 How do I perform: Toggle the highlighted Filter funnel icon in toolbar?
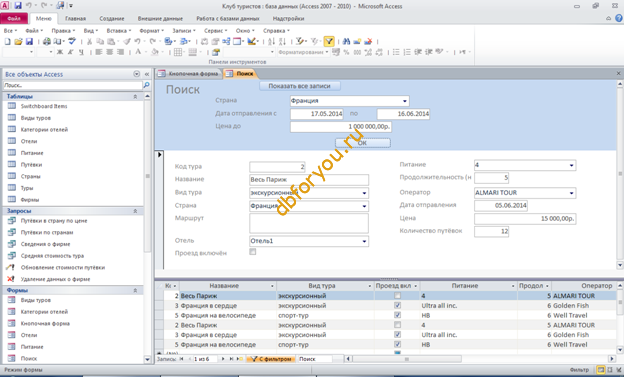329,41
